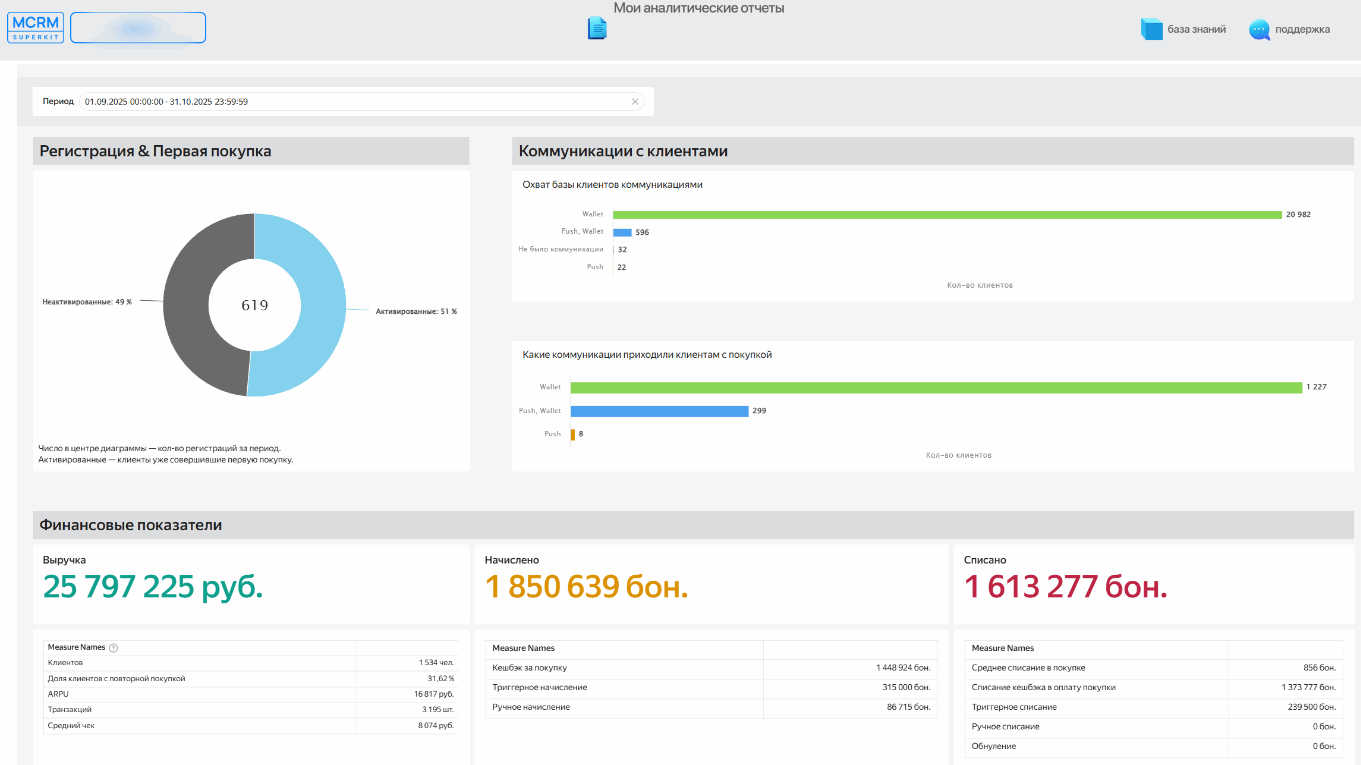The height and width of the screenshot is (765, 1361).
Task: Click the Начислено 1 850 639 бон. value
Action: click(x=586, y=588)
